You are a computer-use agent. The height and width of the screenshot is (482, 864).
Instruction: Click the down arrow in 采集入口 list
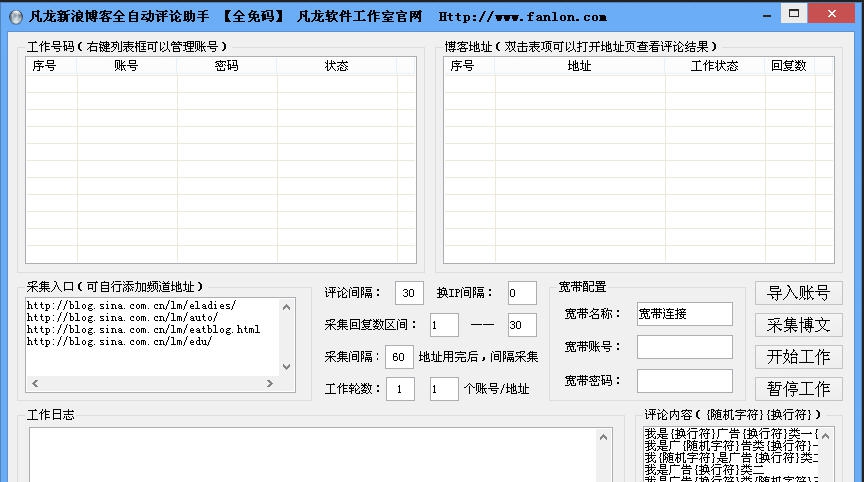click(x=286, y=366)
